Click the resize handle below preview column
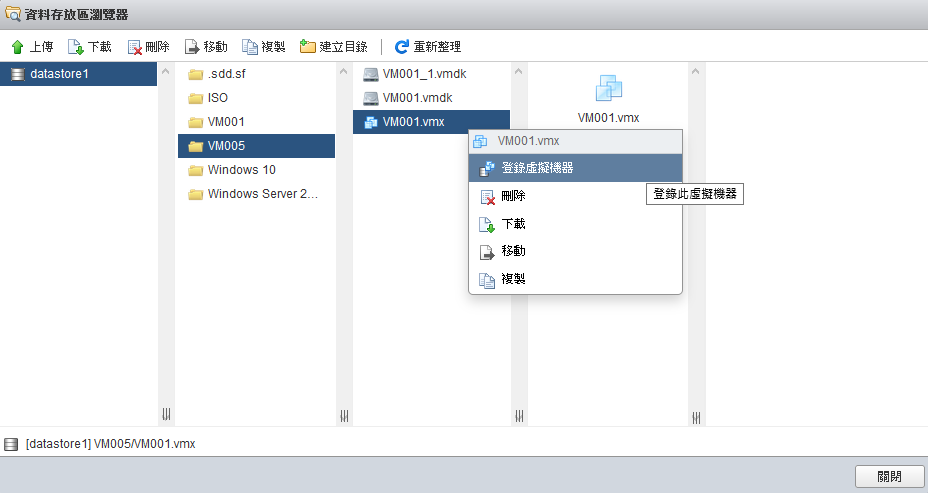 coord(697,418)
